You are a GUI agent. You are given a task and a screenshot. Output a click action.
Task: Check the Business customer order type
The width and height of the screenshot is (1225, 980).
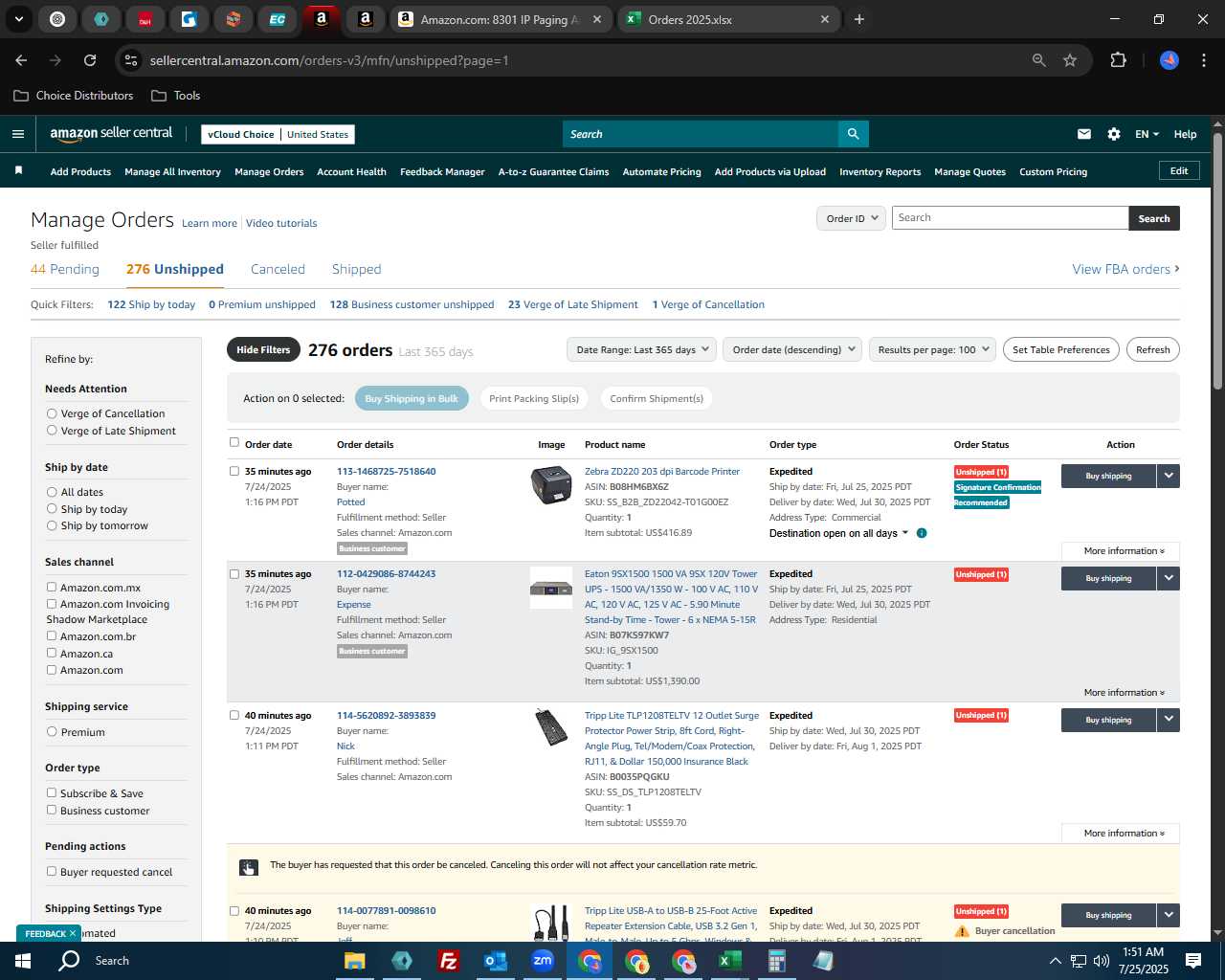[52, 810]
